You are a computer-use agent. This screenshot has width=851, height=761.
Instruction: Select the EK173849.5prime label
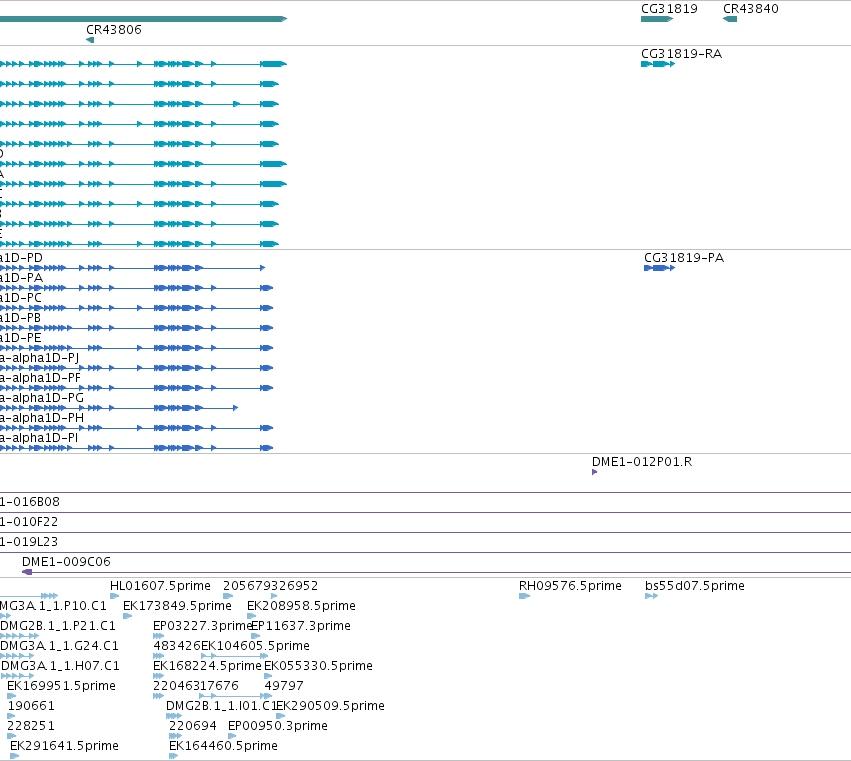177,606
